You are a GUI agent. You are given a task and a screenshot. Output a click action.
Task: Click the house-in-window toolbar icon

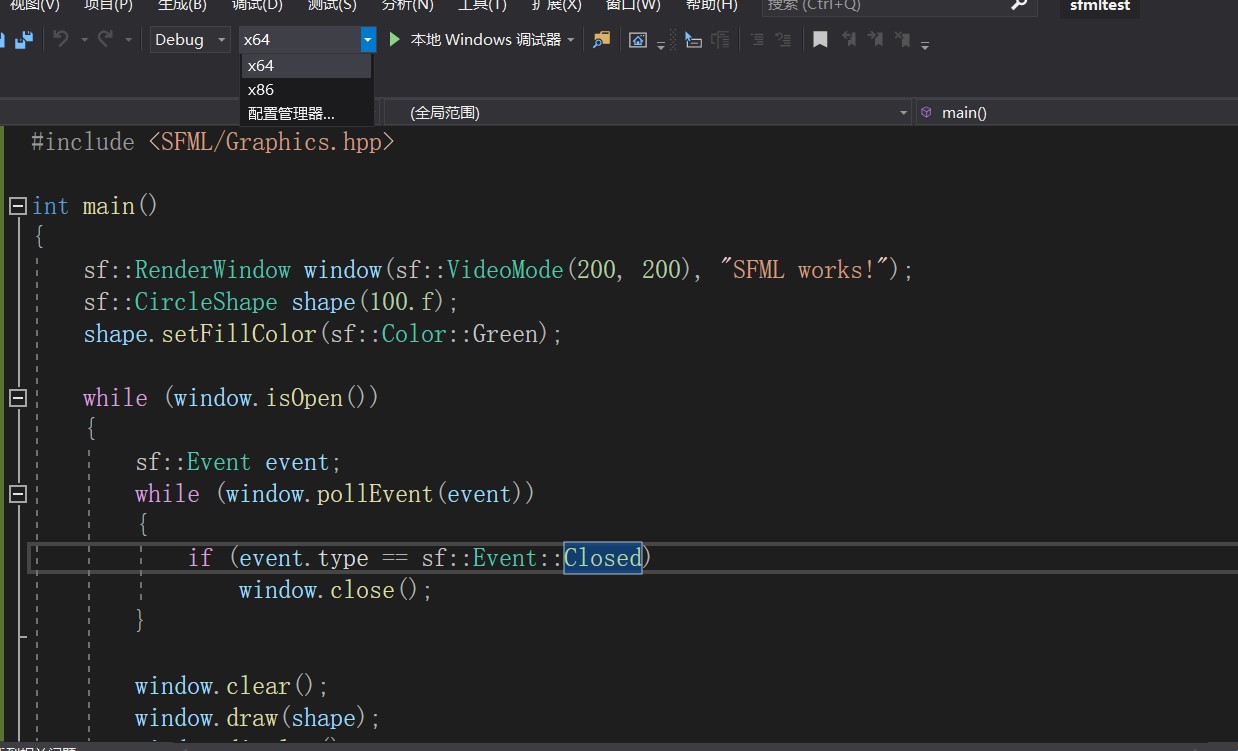(638, 40)
